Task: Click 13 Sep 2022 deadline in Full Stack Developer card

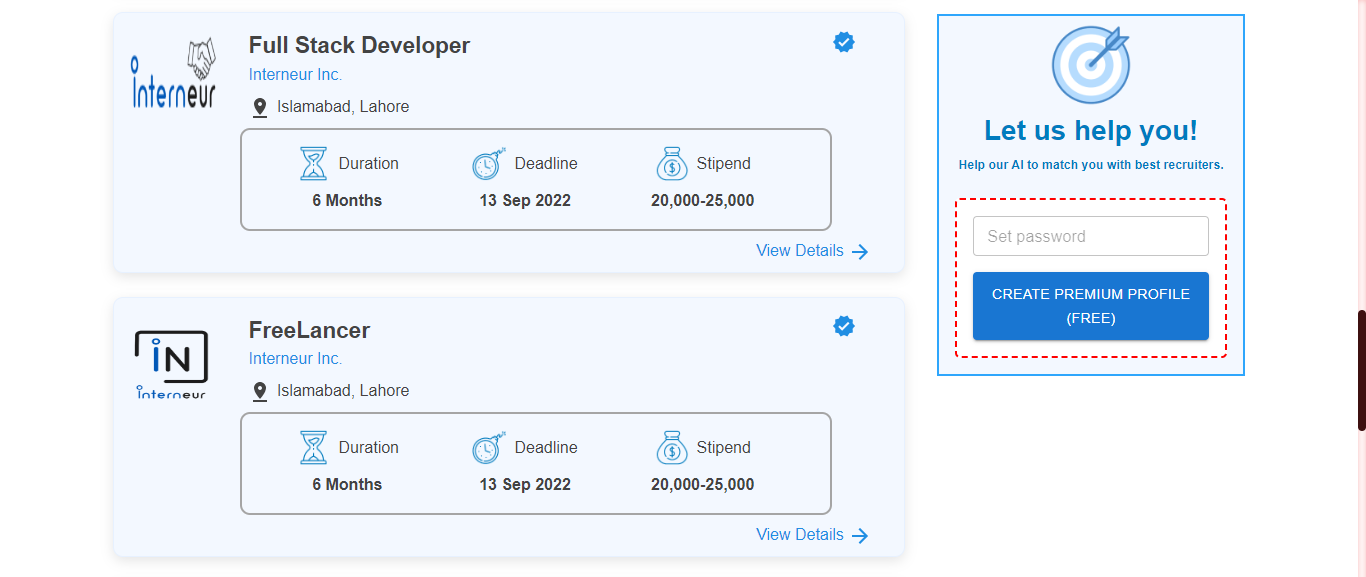Action: 525,200
